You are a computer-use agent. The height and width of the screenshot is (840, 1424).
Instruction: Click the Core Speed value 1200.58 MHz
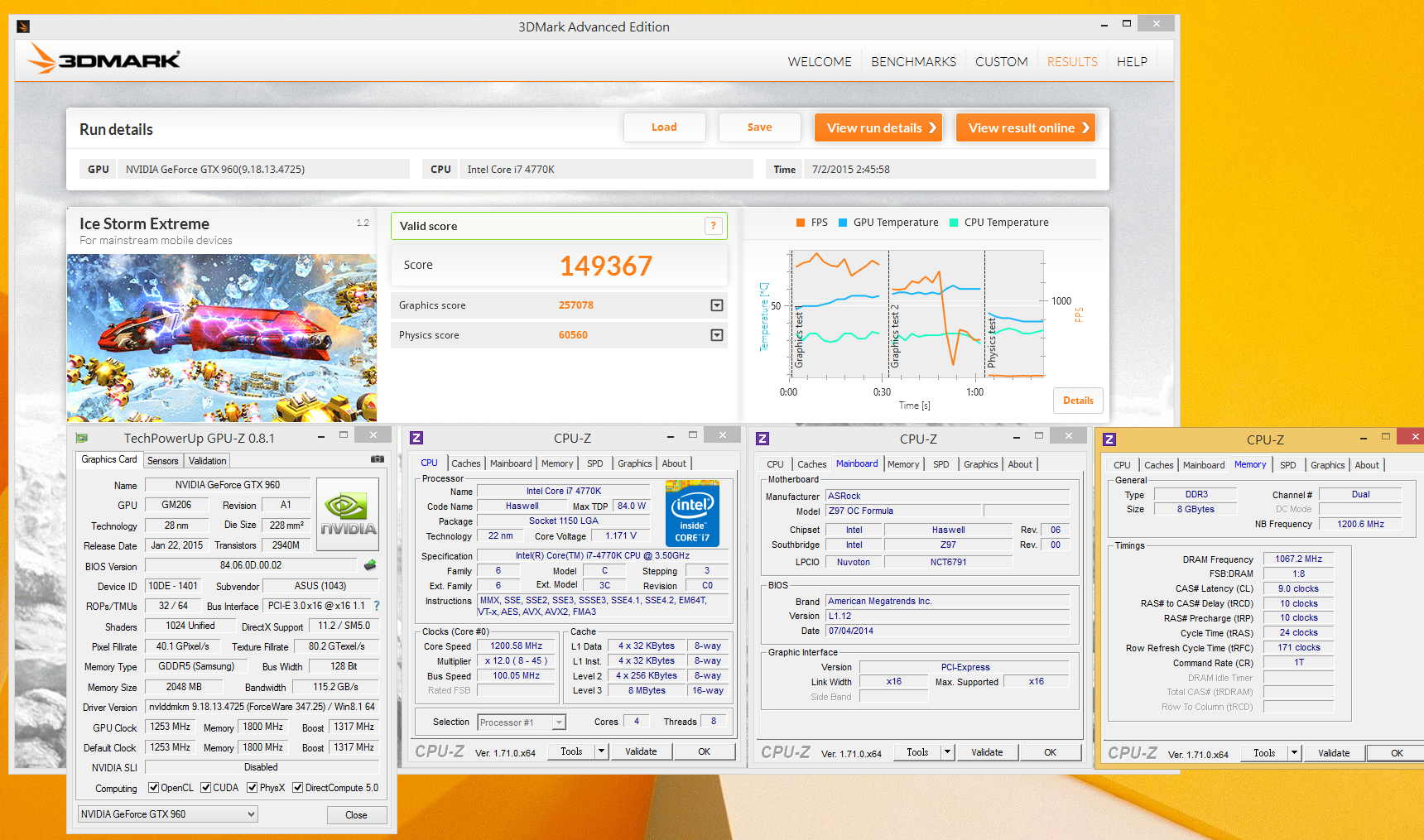[x=517, y=646]
